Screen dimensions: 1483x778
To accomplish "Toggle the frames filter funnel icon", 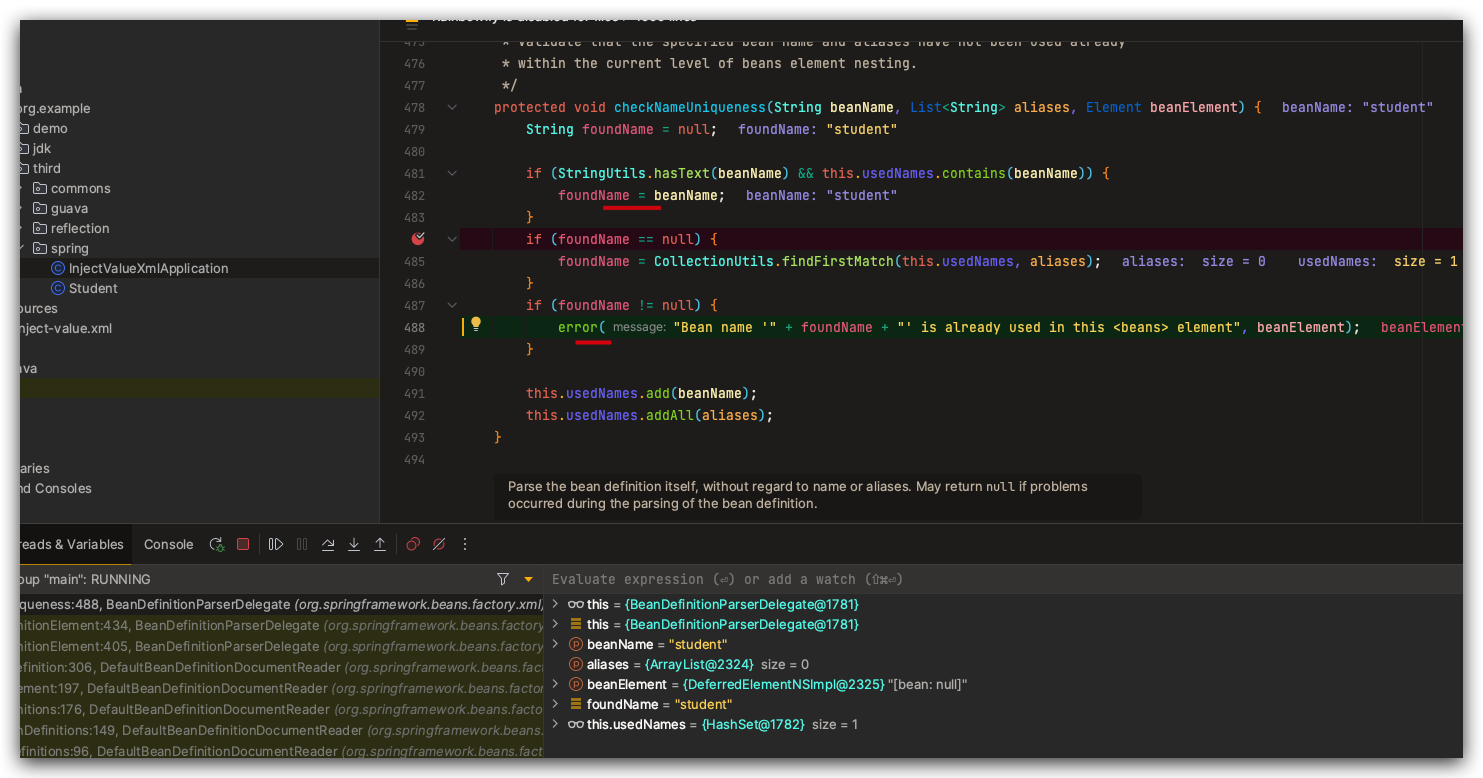I will point(503,579).
